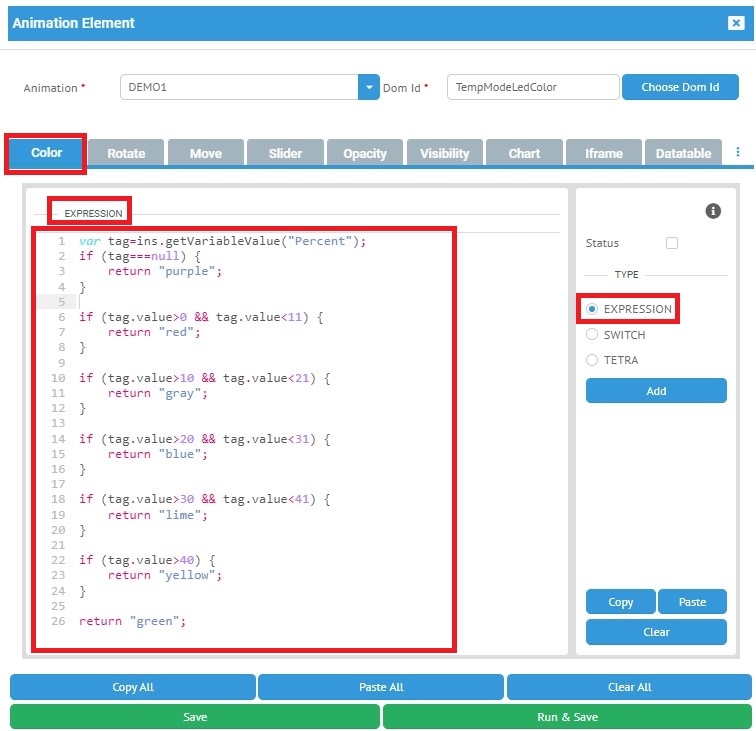Image resolution: width=756 pixels, height=731 pixels.
Task: Expand the Animation DEMO1 dropdown
Action: [x=368, y=87]
